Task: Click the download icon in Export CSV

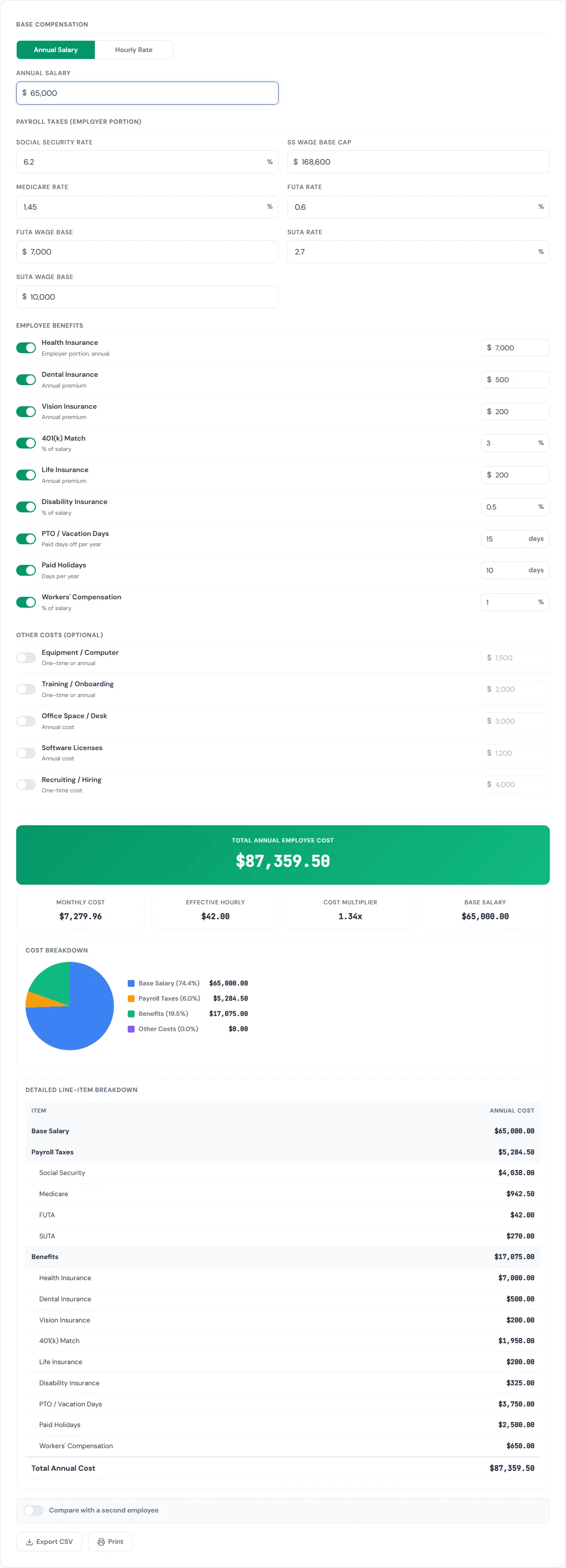Action: click(29, 1542)
